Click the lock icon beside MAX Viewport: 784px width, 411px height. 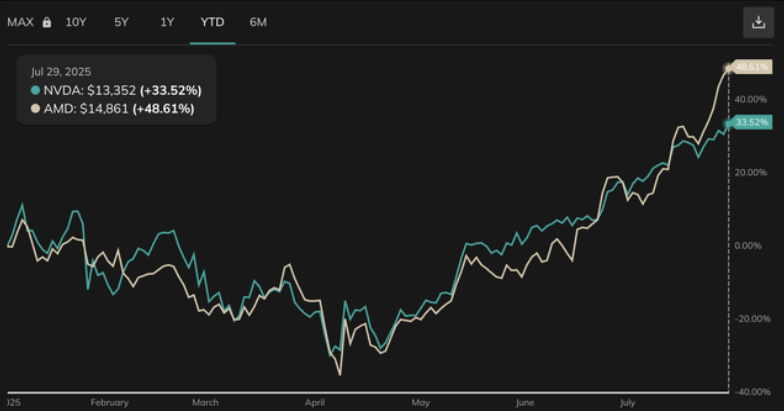[x=46, y=22]
